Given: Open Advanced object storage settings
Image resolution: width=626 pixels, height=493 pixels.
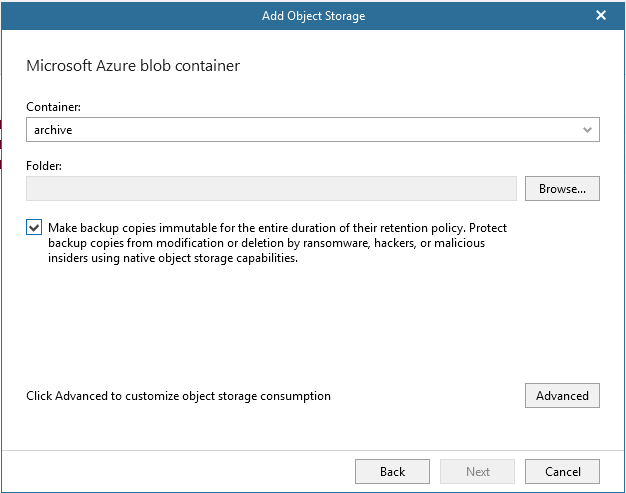Looking at the screenshot, I should pos(562,396).
